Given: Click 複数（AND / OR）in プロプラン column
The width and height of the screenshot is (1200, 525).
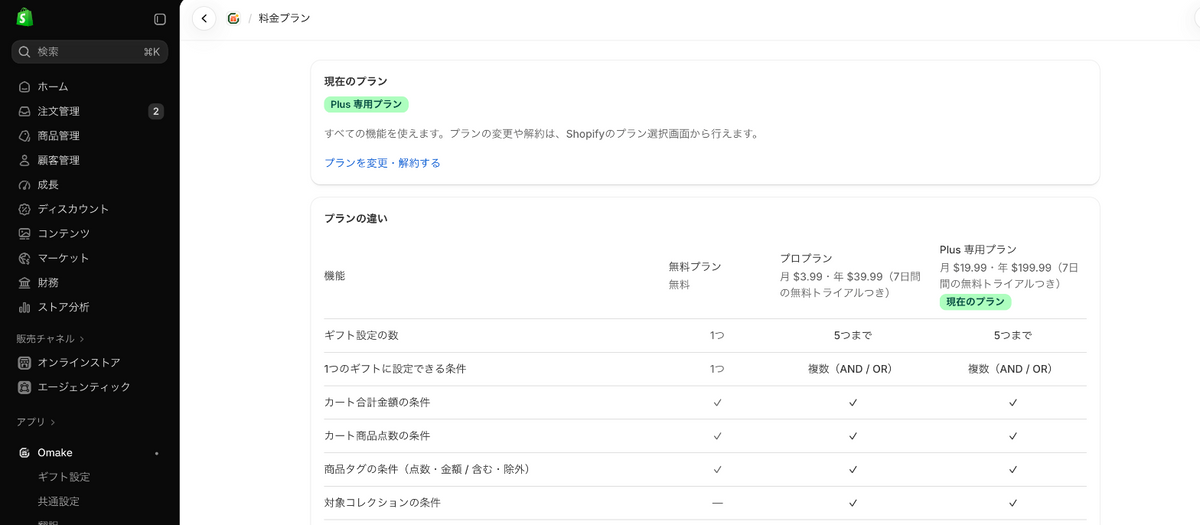Looking at the screenshot, I should point(852,369).
